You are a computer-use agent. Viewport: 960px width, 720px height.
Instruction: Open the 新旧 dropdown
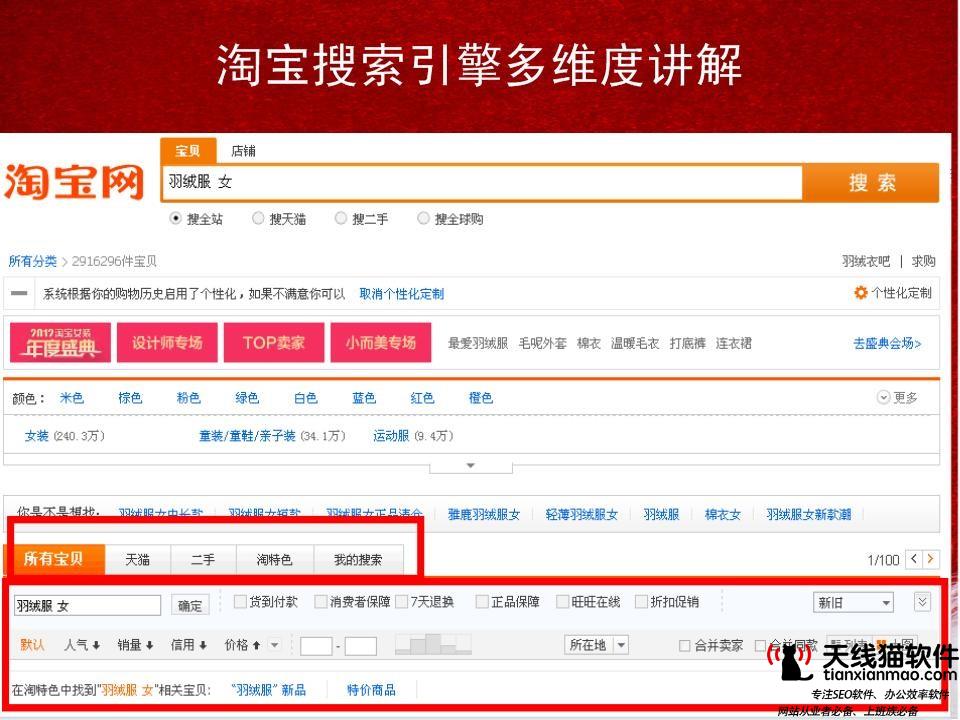coord(853,602)
